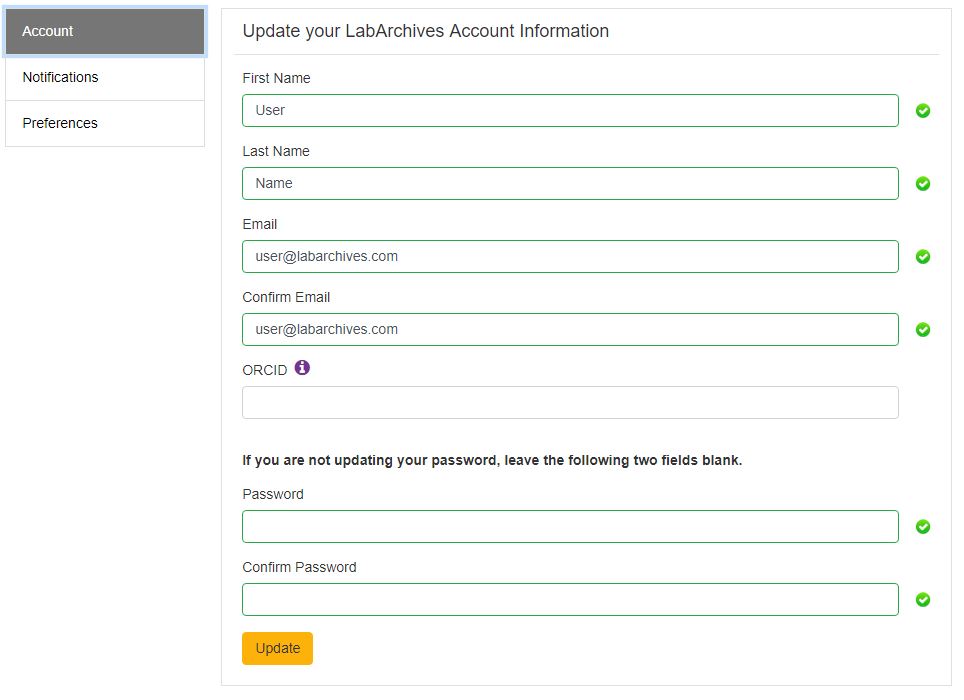This screenshot has width=964, height=700.
Task: Click green checkmark beside Last Name field
Action: (923, 184)
